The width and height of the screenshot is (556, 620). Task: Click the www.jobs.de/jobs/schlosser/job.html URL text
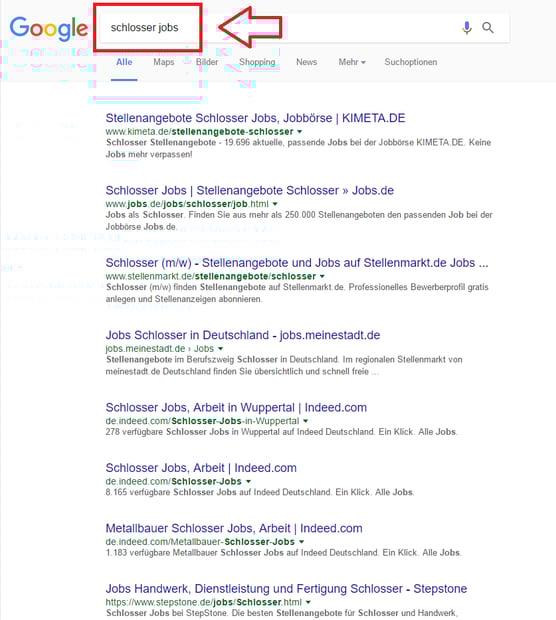coord(187,204)
